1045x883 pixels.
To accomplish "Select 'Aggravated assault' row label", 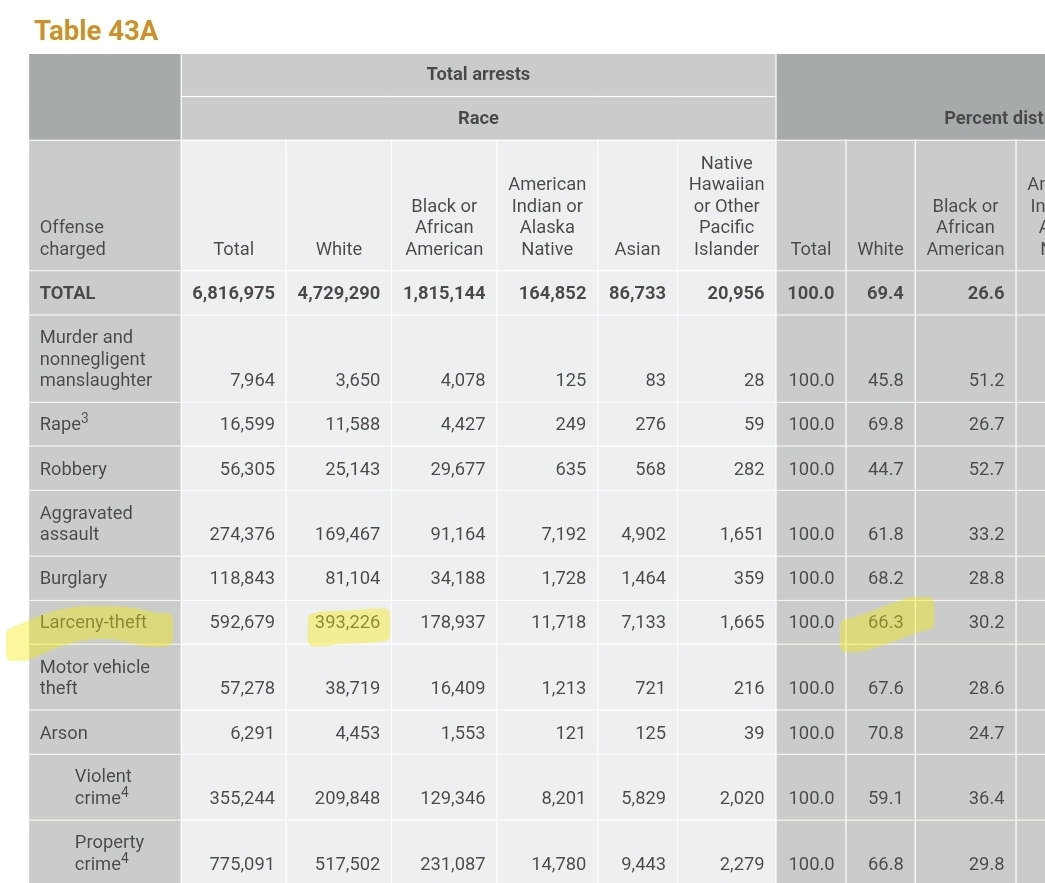I will coord(86,523).
